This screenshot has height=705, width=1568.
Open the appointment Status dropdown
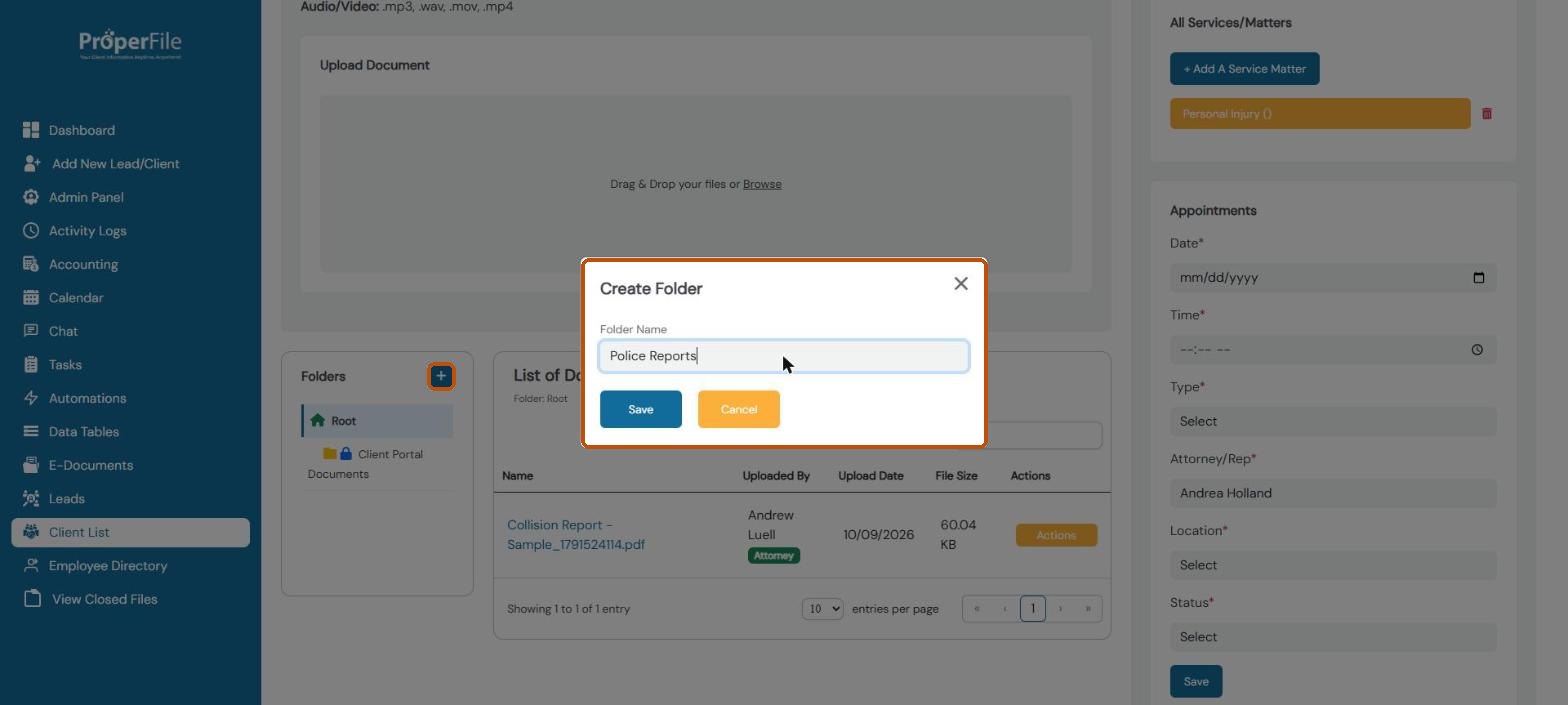click(1333, 637)
